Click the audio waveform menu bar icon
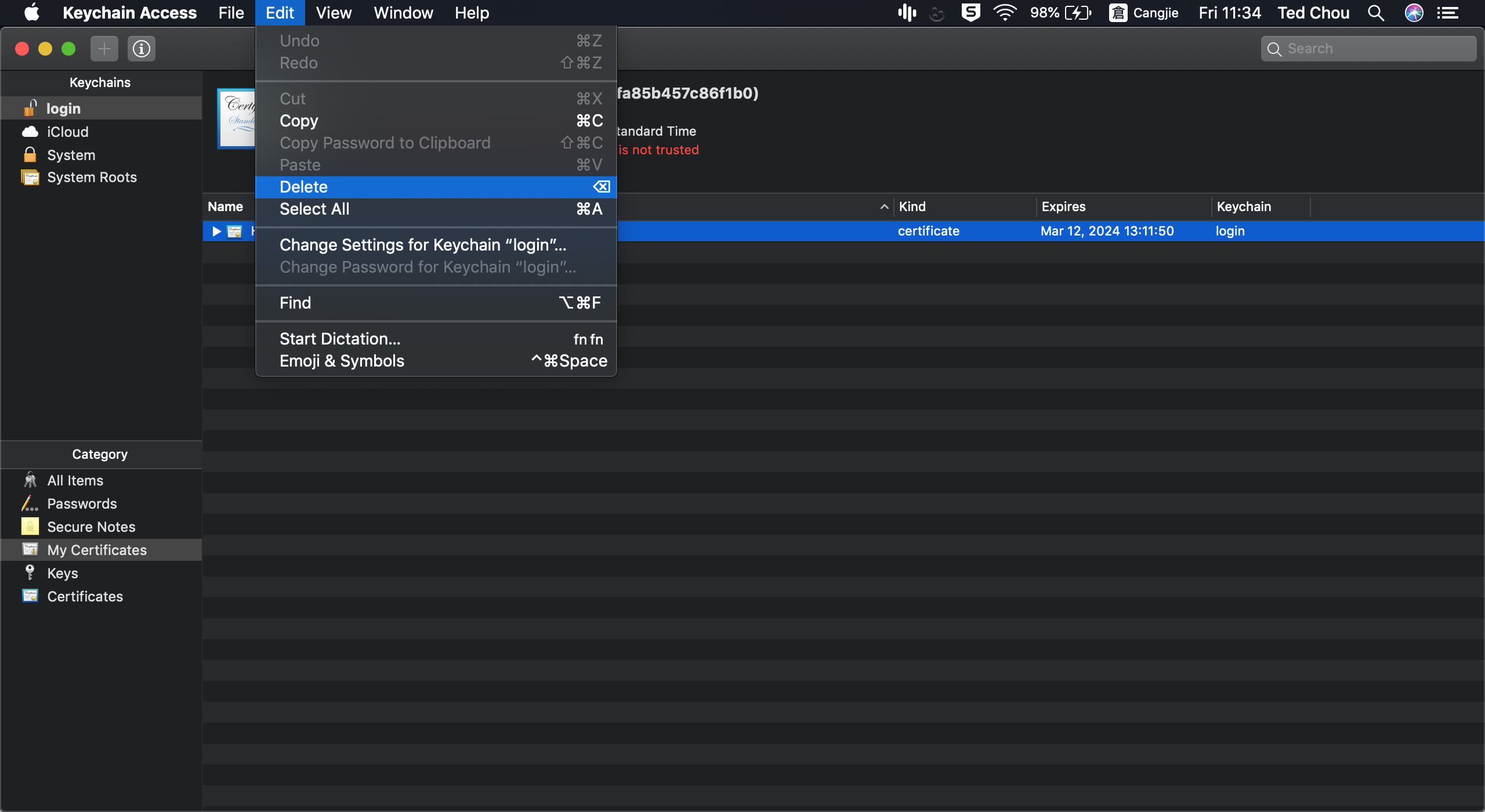This screenshot has height=812, width=1485. [x=907, y=13]
